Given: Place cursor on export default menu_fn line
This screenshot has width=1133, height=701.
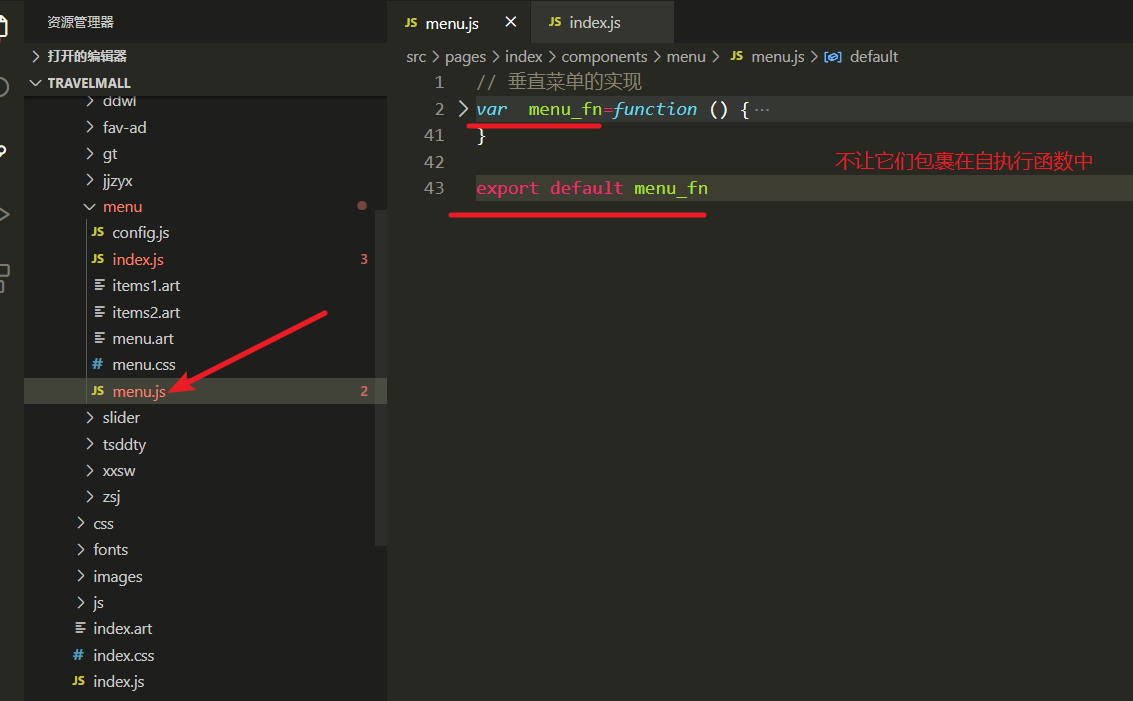Looking at the screenshot, I should [592, 189].
